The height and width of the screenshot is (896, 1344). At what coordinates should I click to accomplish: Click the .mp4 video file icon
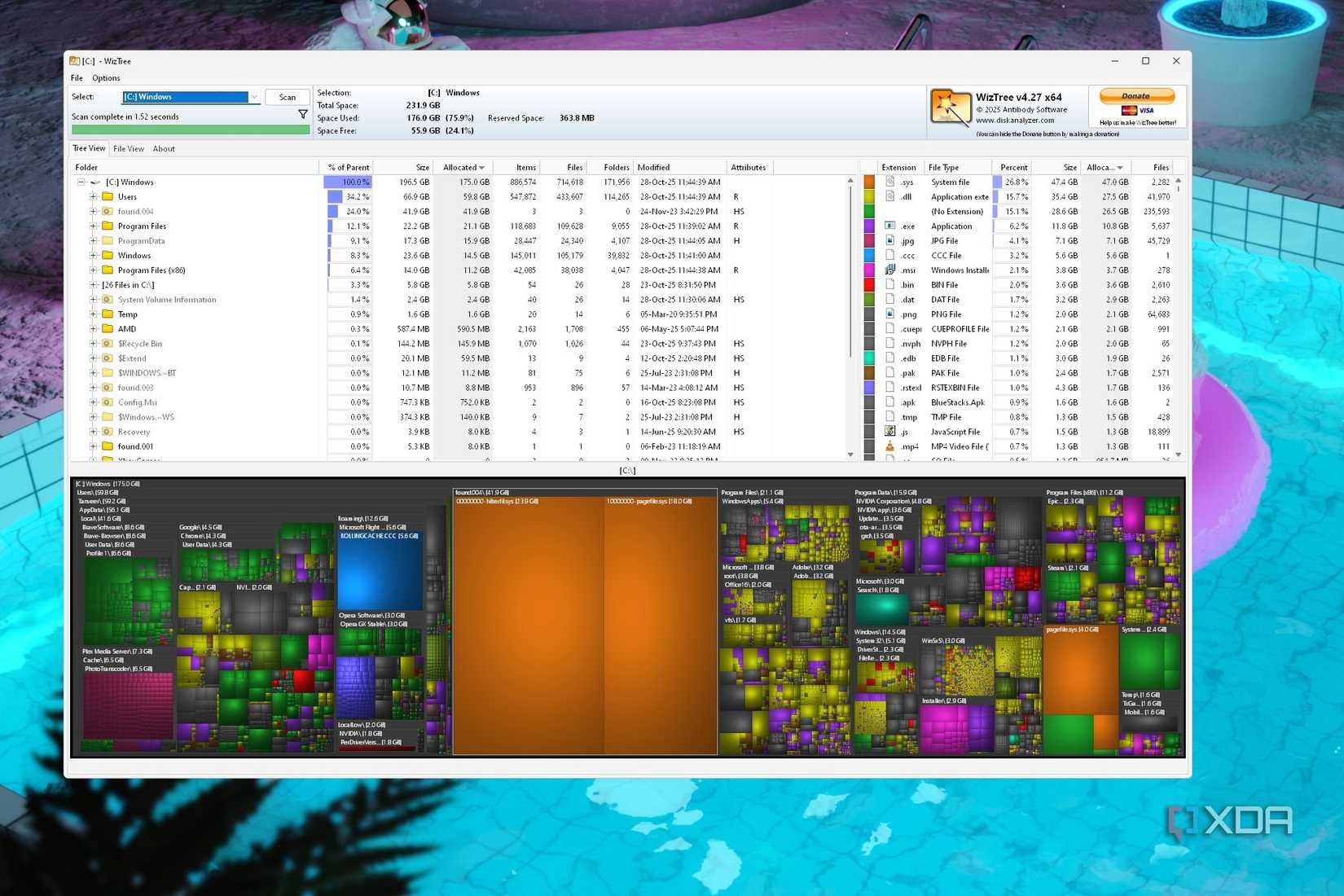[x=889, y=446]
